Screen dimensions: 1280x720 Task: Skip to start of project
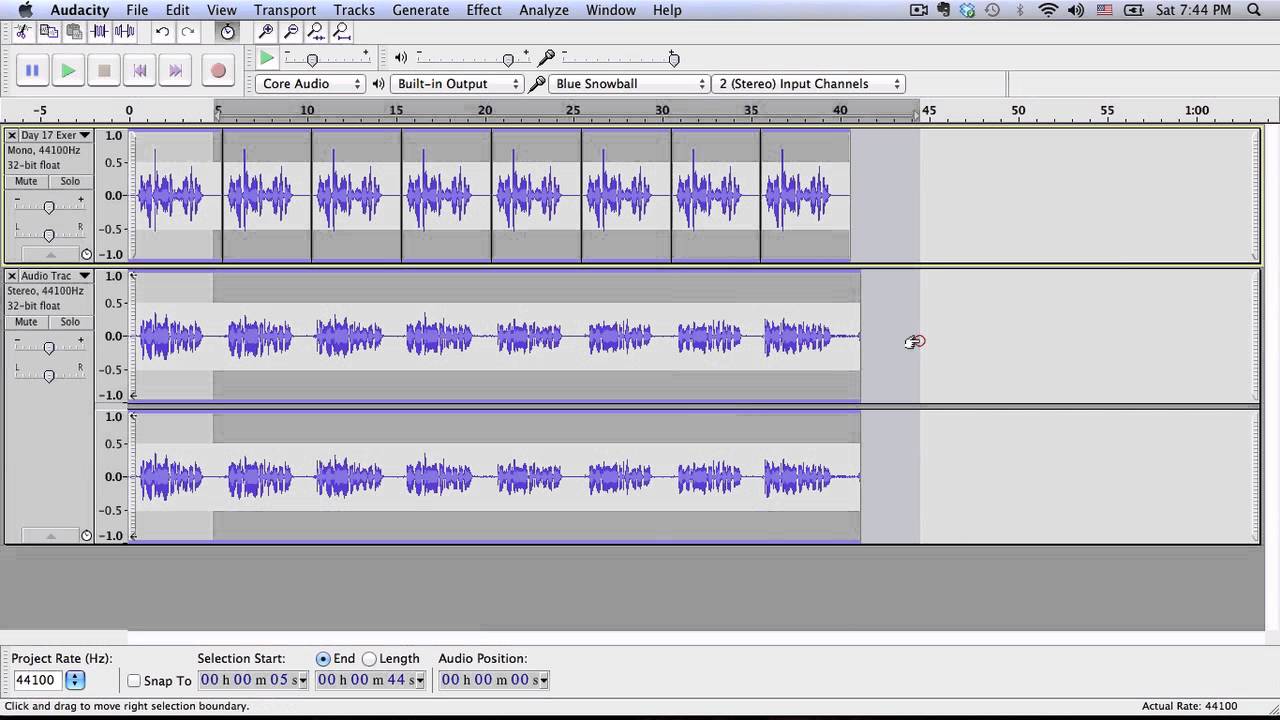click(x=140, y=70)
